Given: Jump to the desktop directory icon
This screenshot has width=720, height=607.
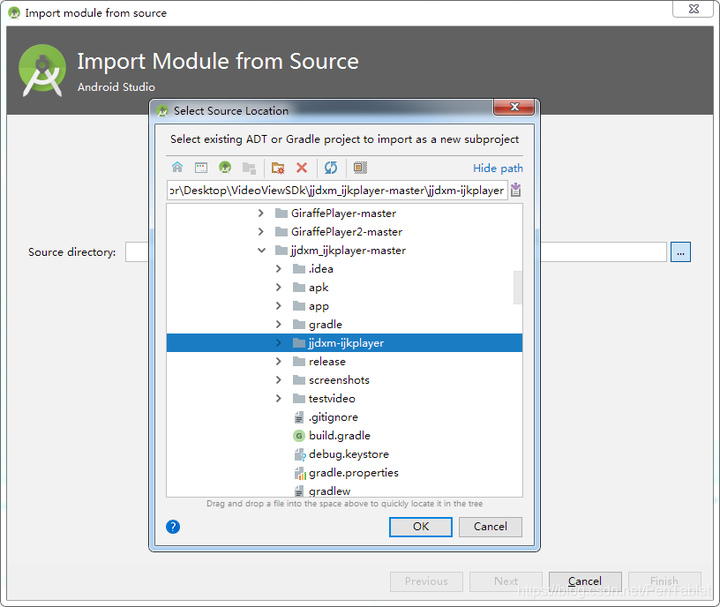Looking at the screenshot, I should (x=201, y=168).
